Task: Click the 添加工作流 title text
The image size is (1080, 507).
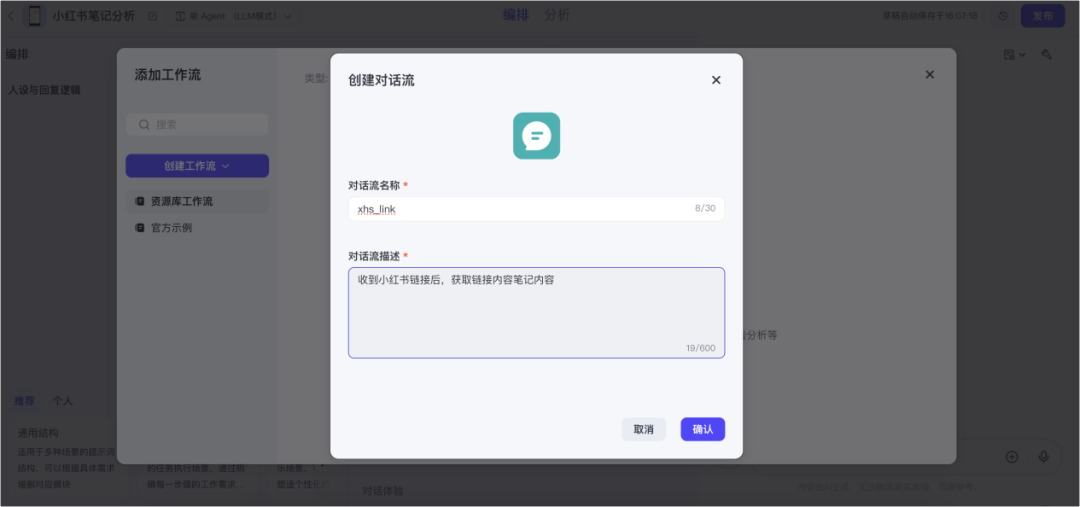Action: pos(167,75)
